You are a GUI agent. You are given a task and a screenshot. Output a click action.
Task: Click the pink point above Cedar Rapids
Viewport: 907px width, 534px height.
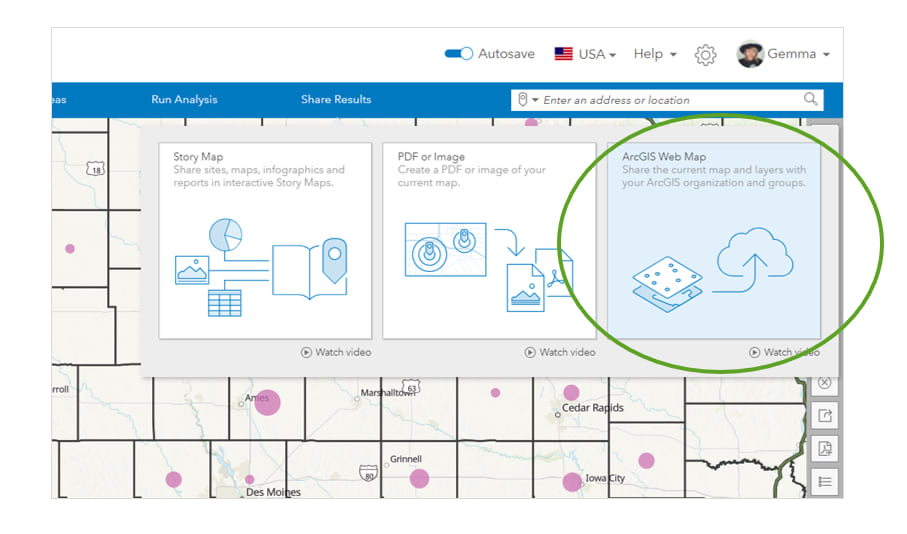pyautogui.click(x=572, y=393)
